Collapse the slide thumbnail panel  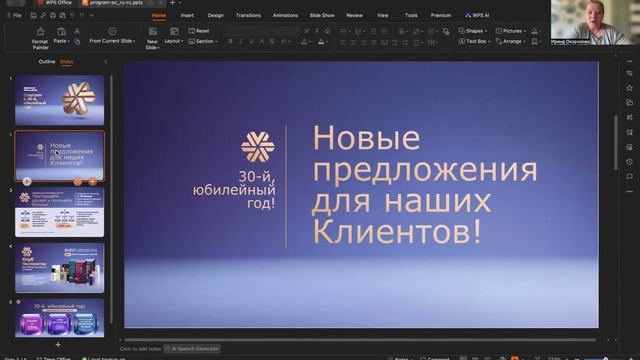(106, 62)
